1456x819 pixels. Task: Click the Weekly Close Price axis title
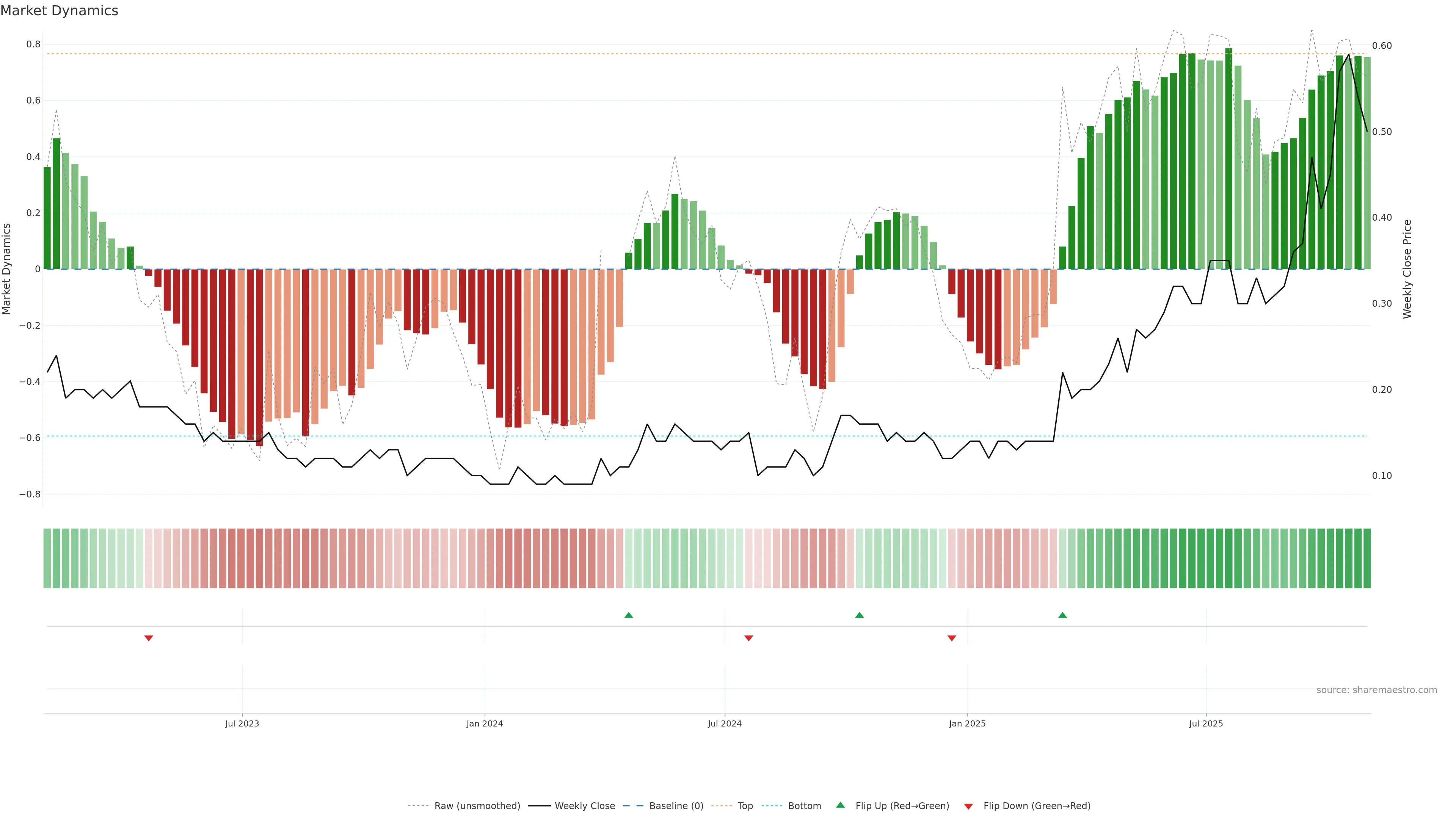point(1407,269)
